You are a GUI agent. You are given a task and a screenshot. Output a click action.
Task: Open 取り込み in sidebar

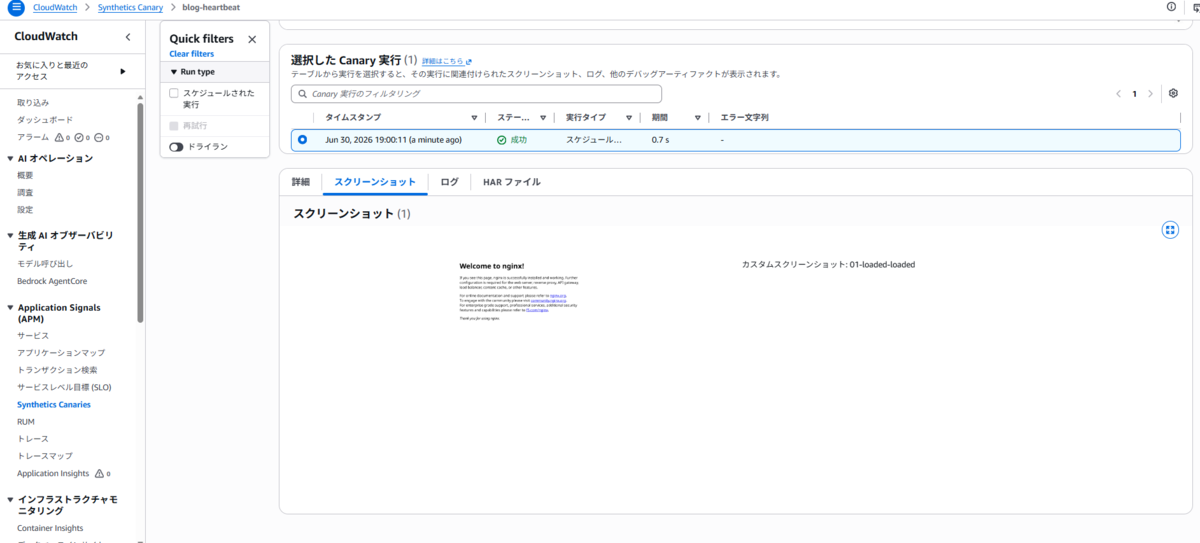33,103
